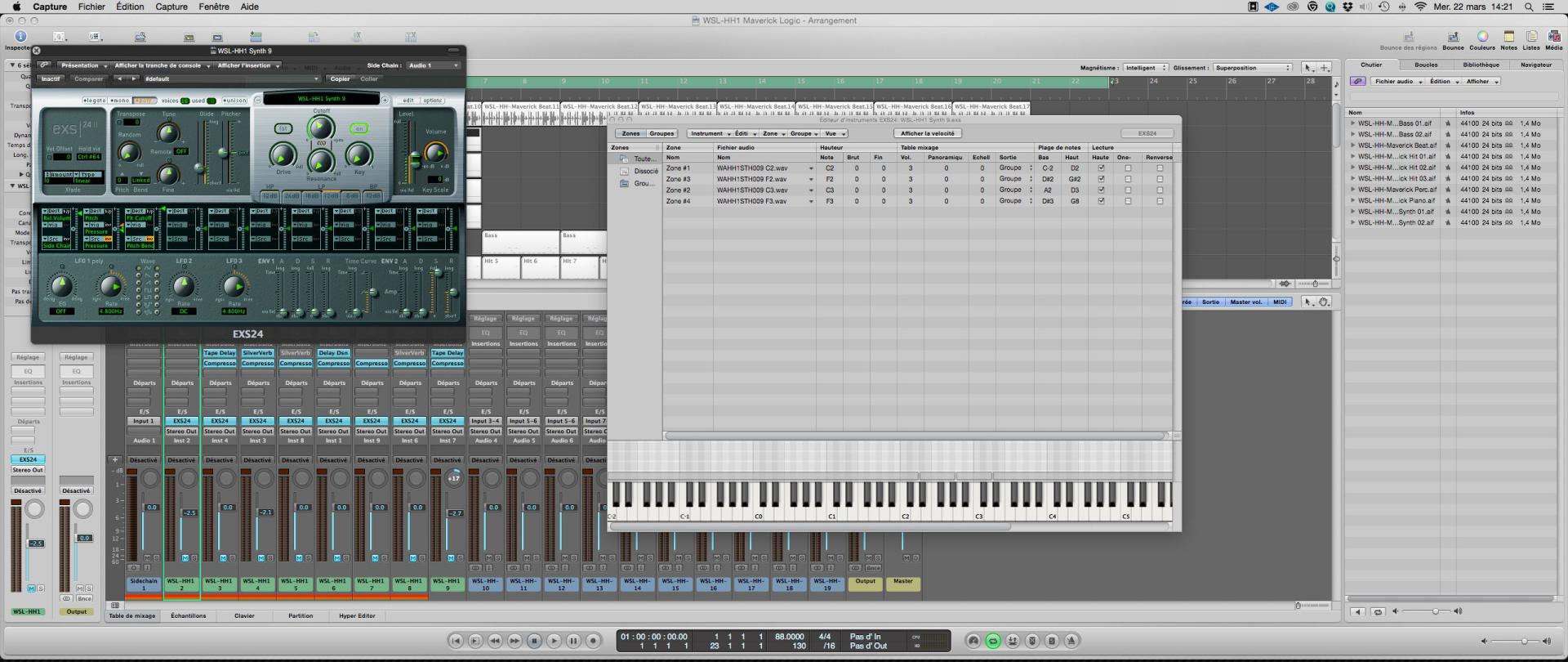Click the Inspecteur info icon
1568x662 pixels.
pos(20,36)
